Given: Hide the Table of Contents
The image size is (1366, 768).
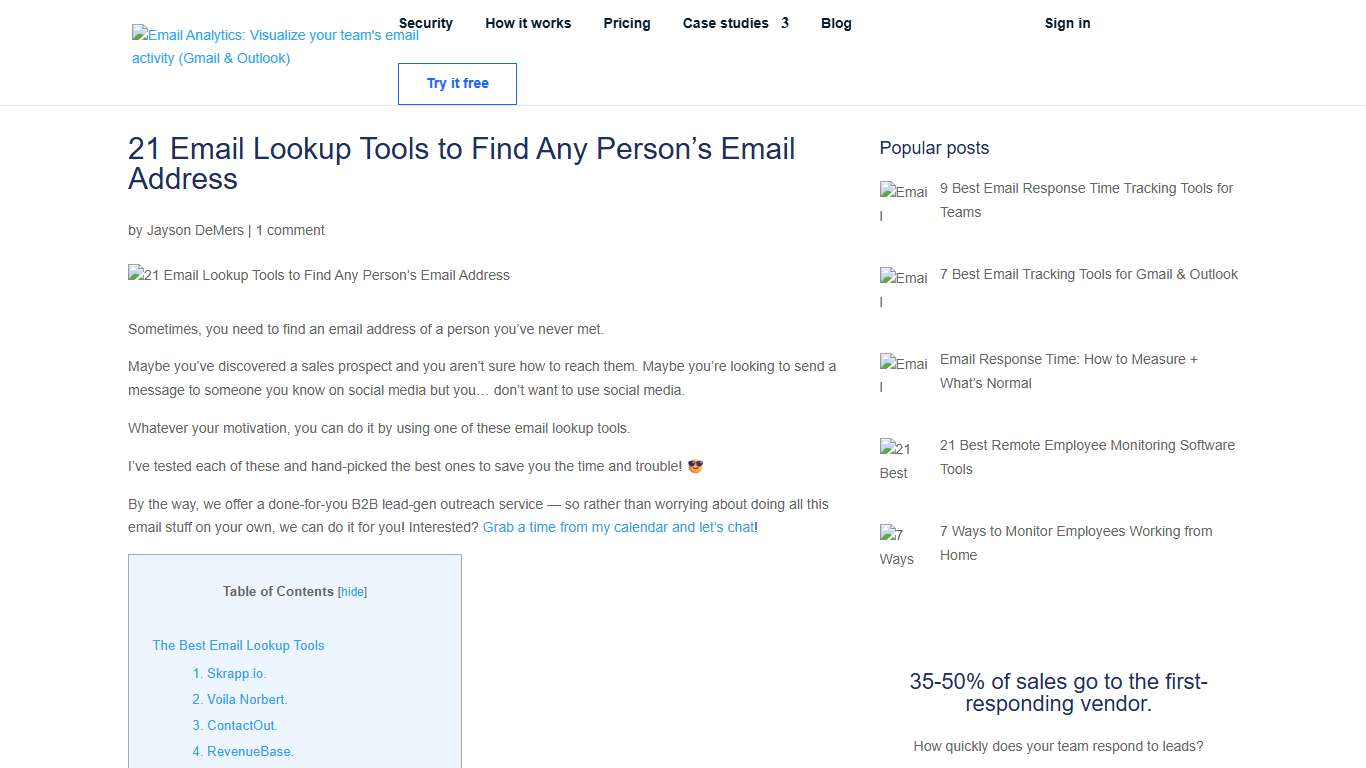Looking at the screenshot, I should coord(352,591).
